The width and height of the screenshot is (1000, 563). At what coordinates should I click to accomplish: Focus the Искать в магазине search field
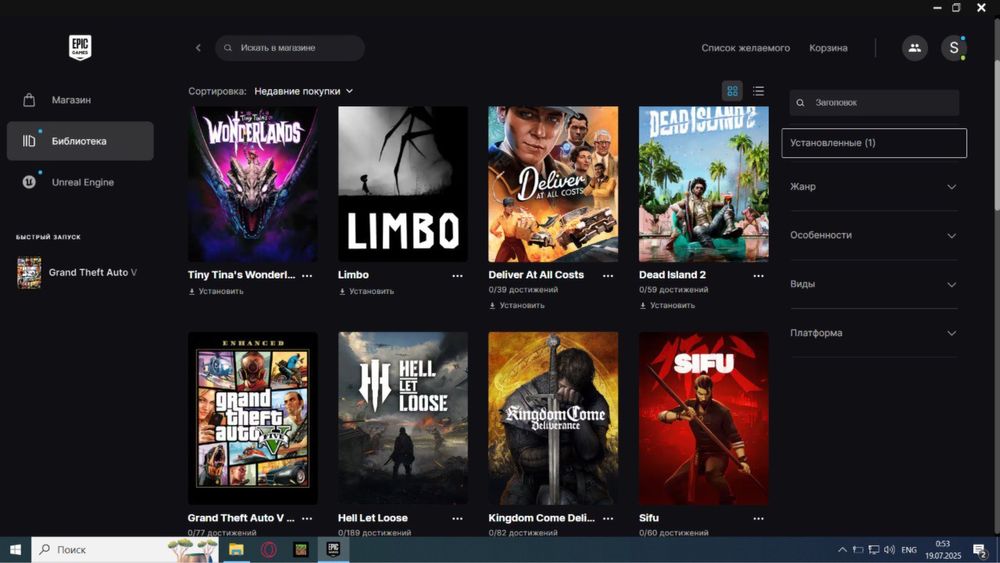290,48
